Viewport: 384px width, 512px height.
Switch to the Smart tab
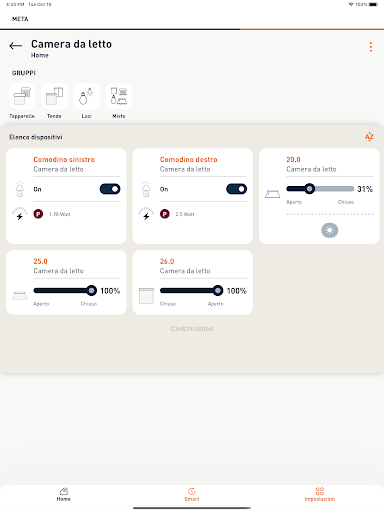(192, 494)
